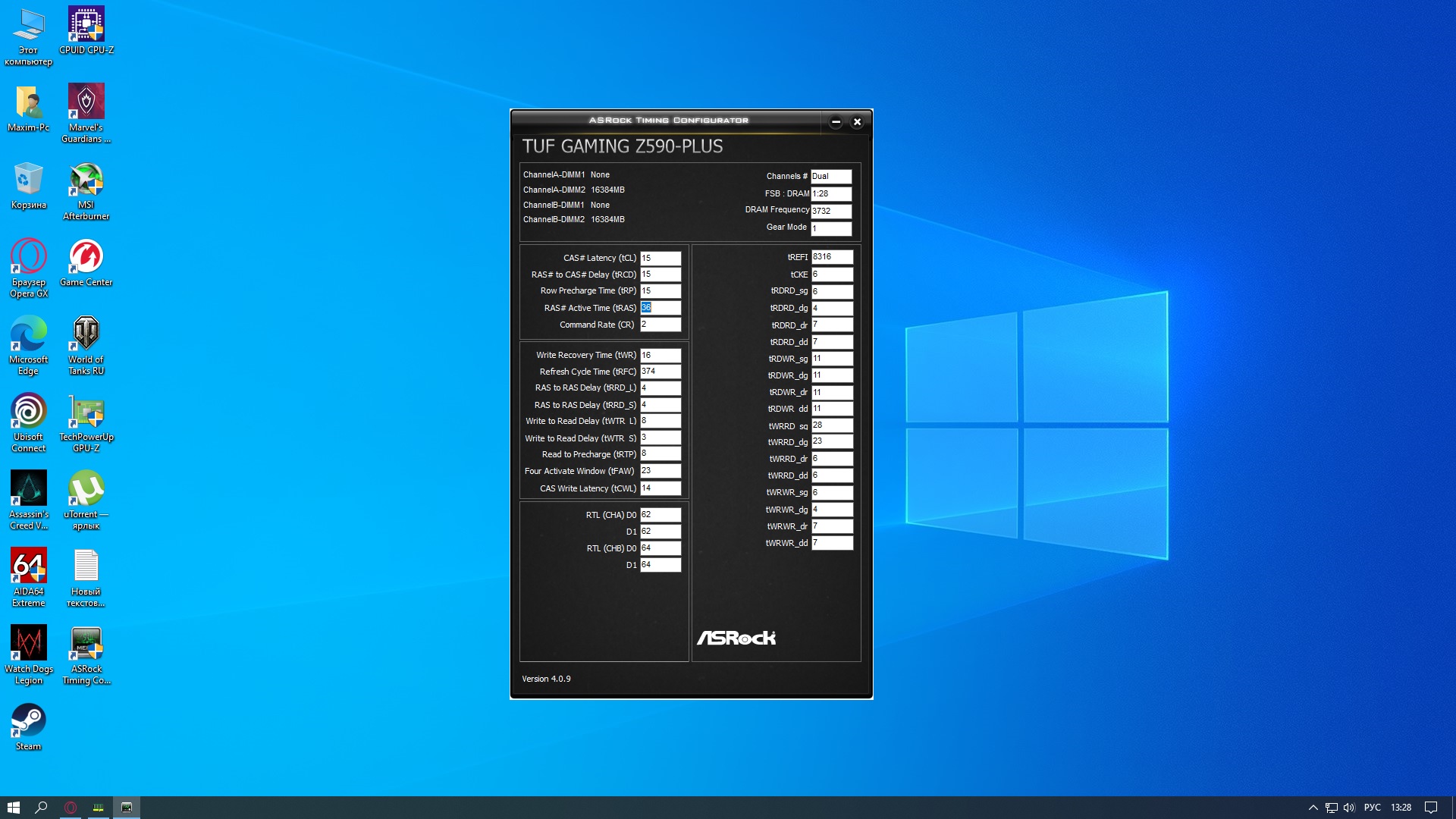
Task: Click the Command Rate (CR) field
Action: click(x=661, y=325)
